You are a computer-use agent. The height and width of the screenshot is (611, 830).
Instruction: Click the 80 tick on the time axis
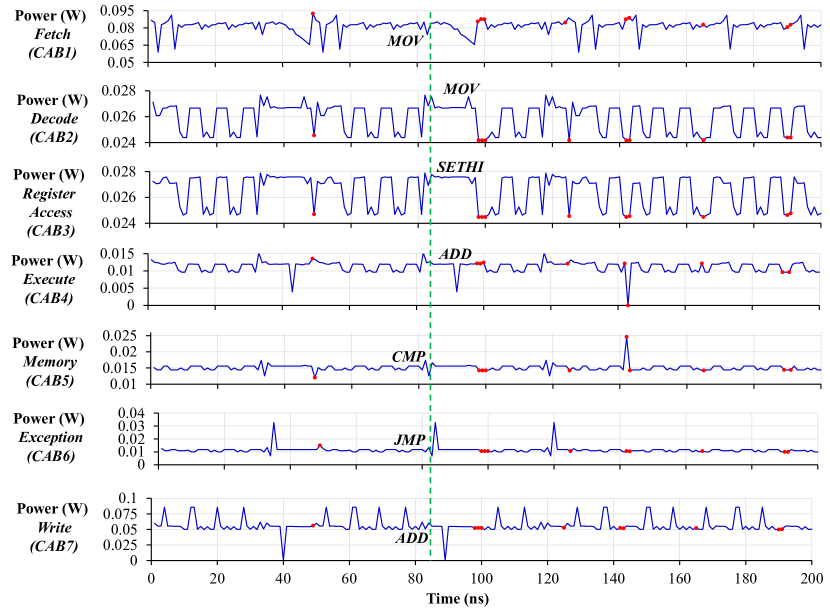point(416,579)
